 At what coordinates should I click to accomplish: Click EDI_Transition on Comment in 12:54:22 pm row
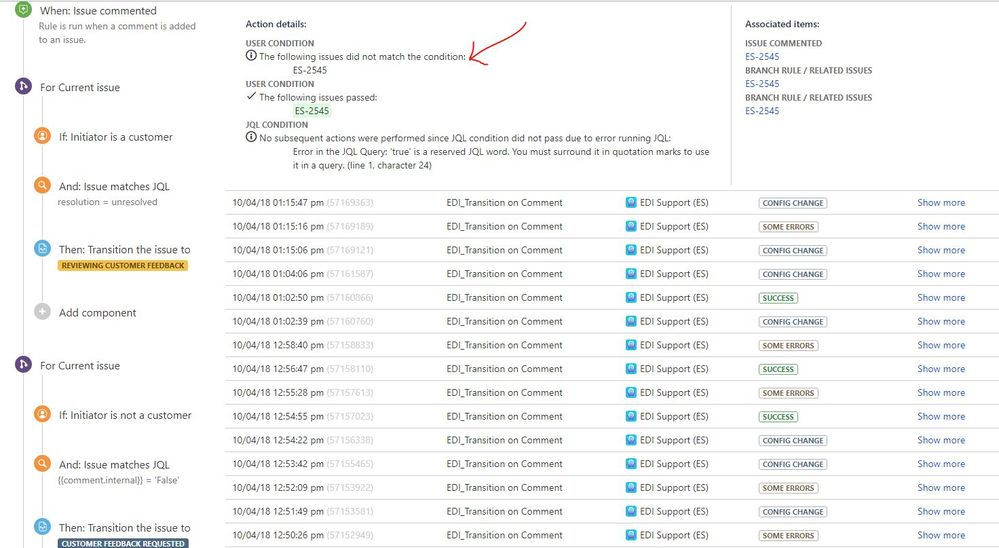(504, 440)
